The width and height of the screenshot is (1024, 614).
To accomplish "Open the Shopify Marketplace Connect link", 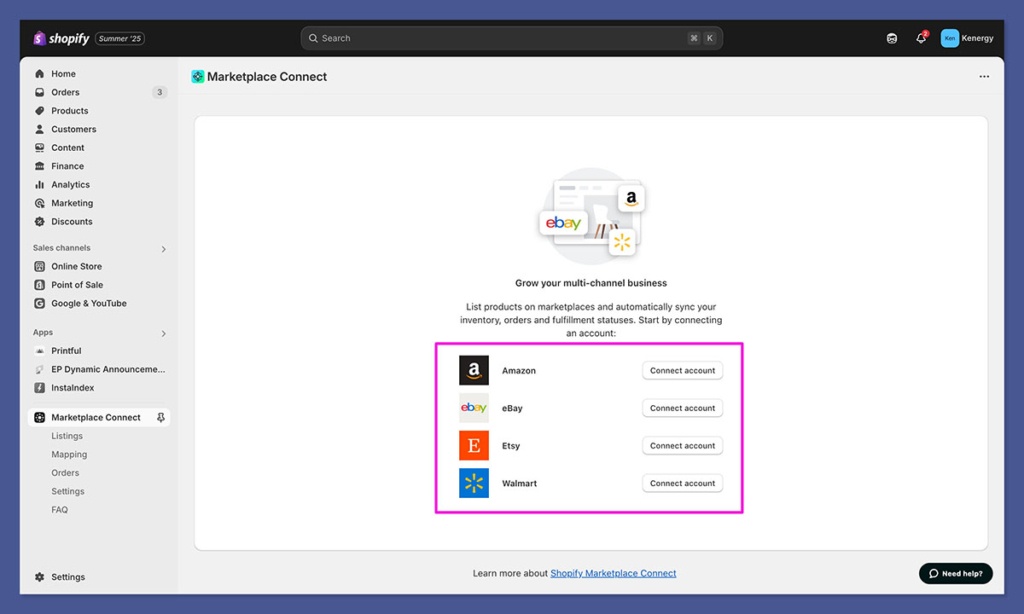I will pyautogui.click(x=613, y=574).
